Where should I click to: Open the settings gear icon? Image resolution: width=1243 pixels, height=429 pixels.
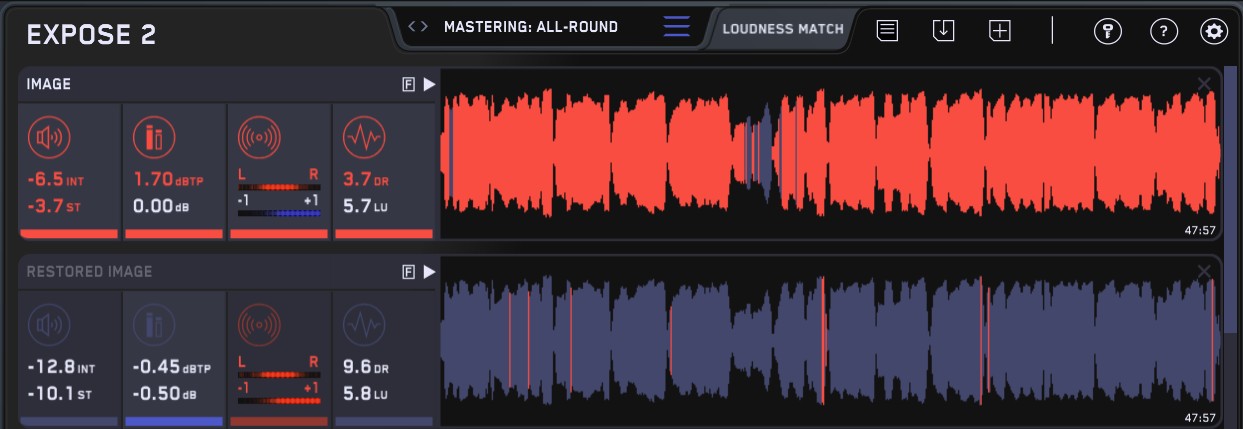pyautogui.click(x=1214, y=31)
